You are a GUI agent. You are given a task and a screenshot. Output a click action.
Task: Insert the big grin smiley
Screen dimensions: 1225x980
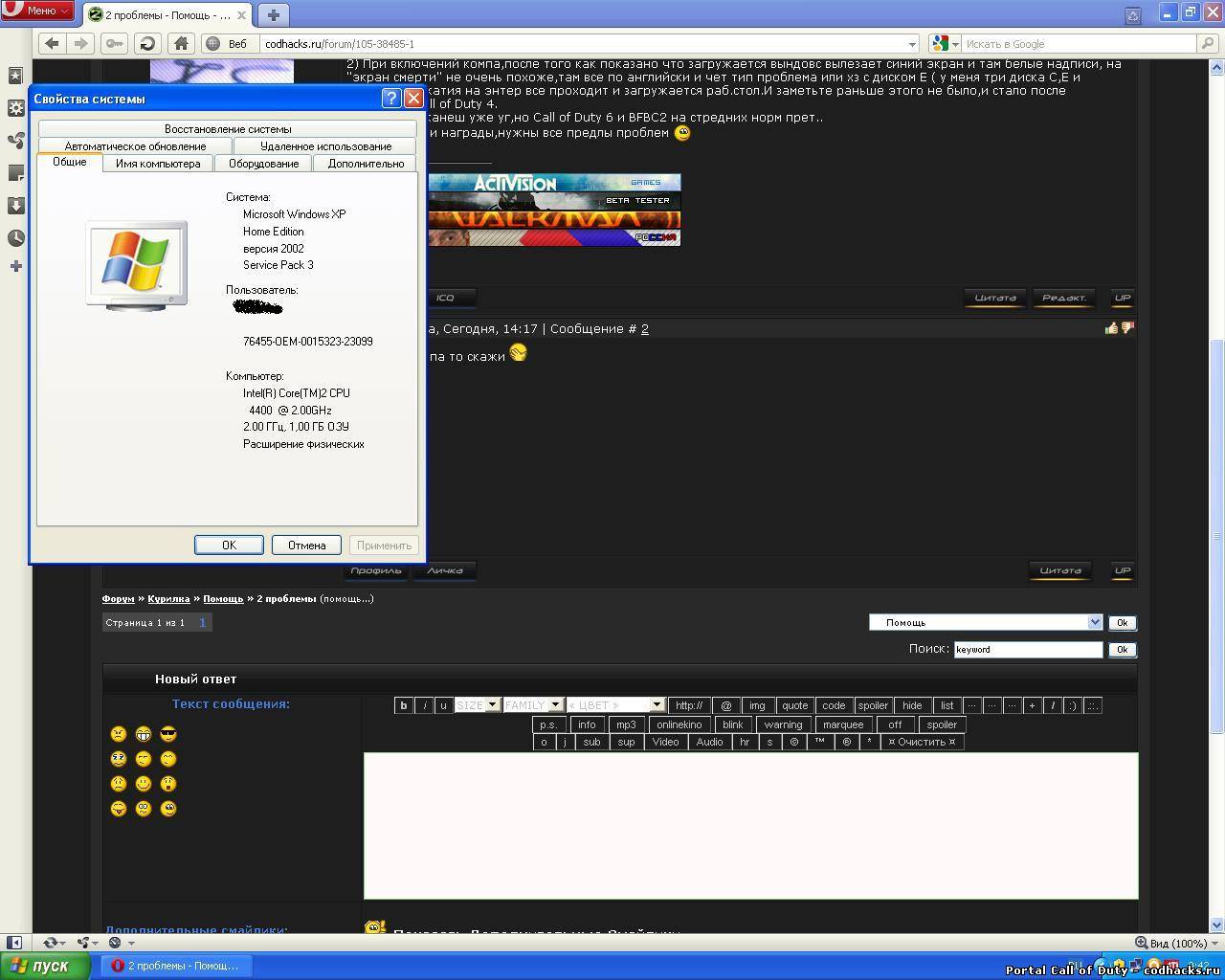click(144, 734)
